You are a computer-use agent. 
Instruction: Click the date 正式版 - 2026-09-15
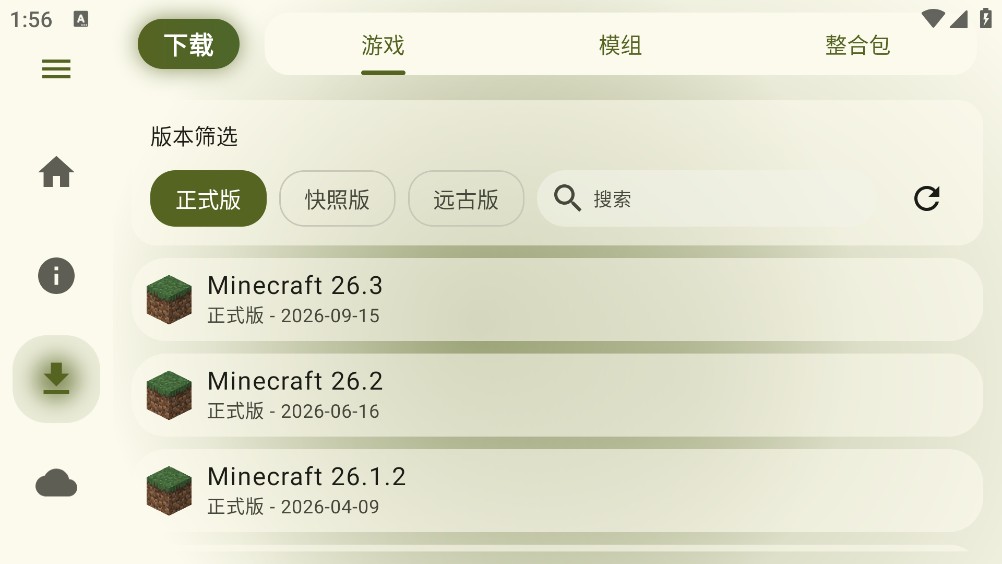(x=293, y=316)
